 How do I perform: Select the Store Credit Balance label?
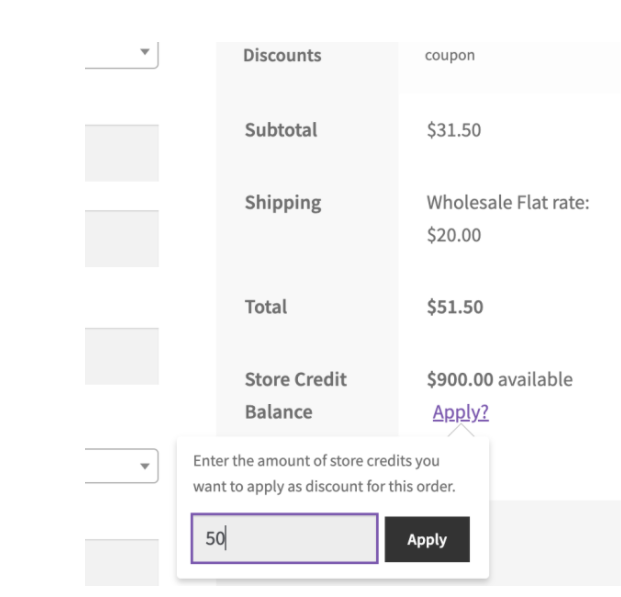click(x=295, y=395)
